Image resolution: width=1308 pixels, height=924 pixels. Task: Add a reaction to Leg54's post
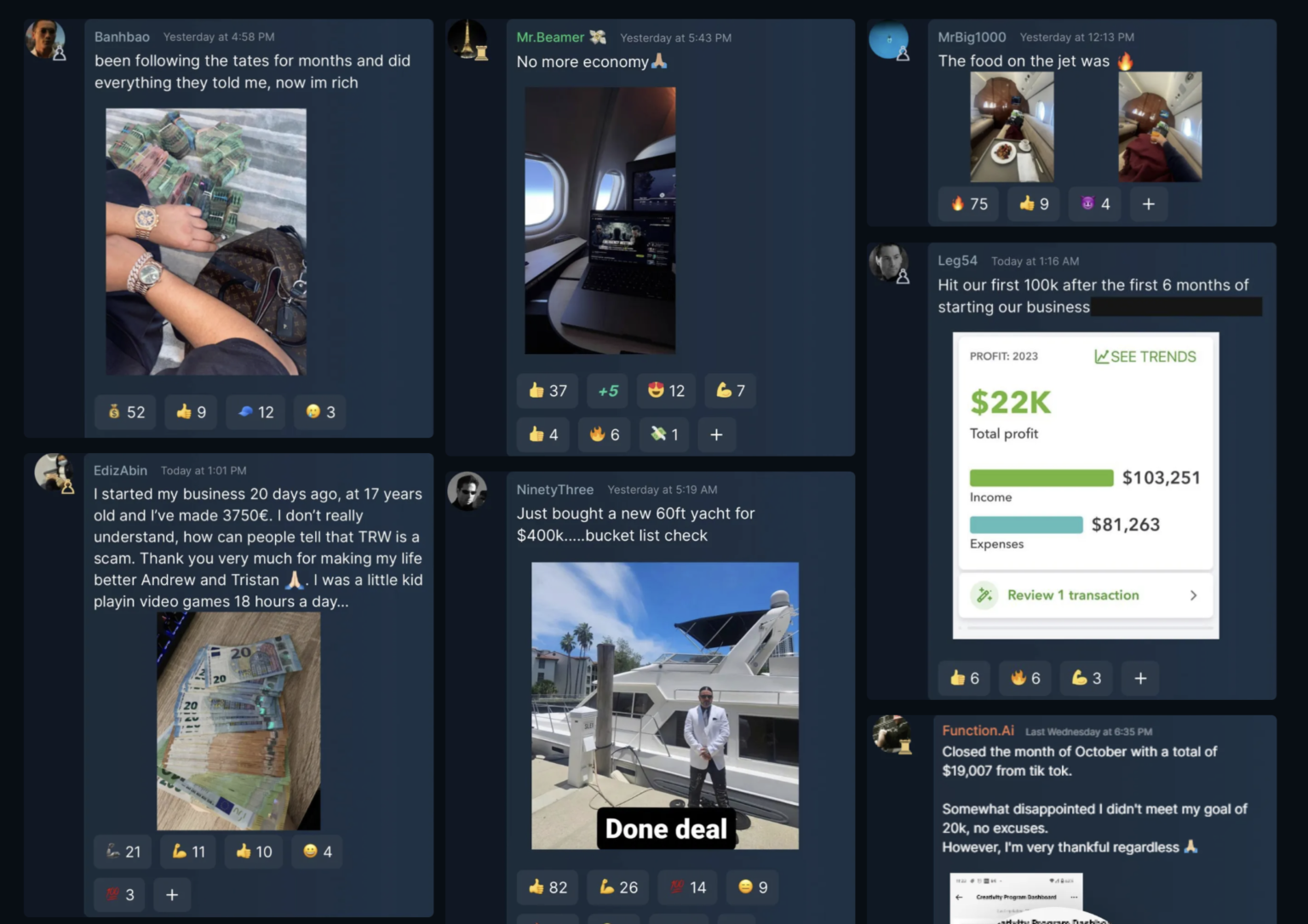pyautogui.click(x=1140, y=679)
